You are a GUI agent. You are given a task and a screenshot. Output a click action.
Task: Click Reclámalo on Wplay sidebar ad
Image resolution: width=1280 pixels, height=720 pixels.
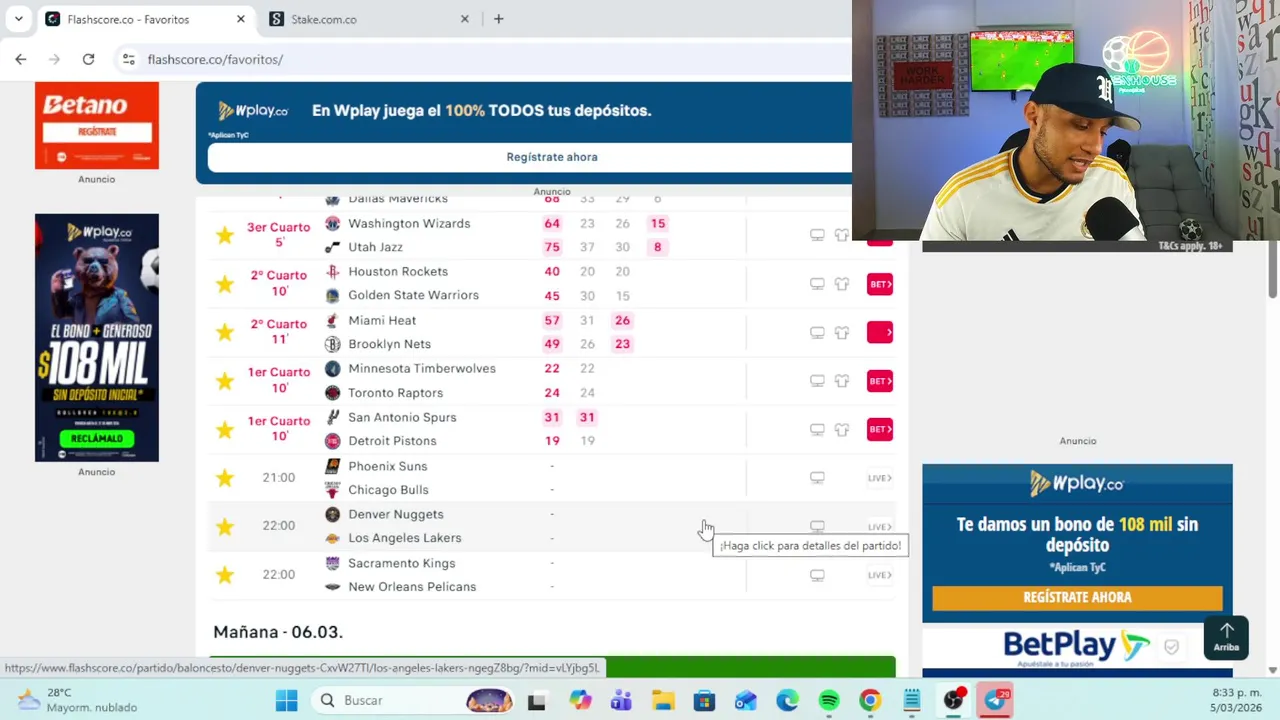[x=97, y=438]
